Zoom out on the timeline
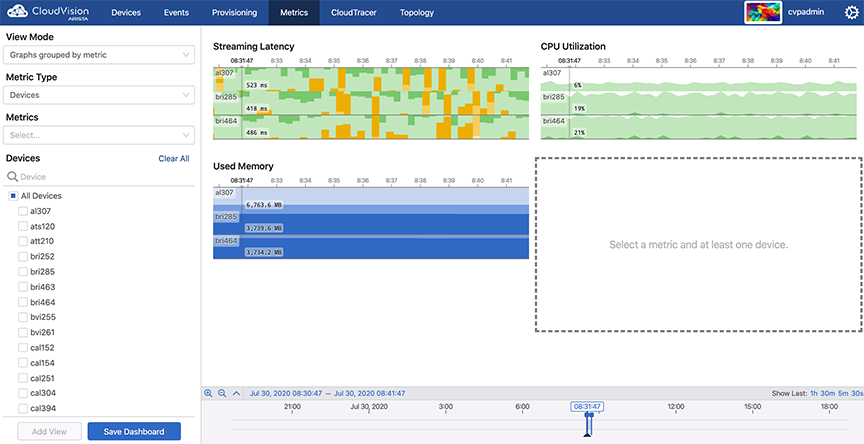 [x=222, y=393]
